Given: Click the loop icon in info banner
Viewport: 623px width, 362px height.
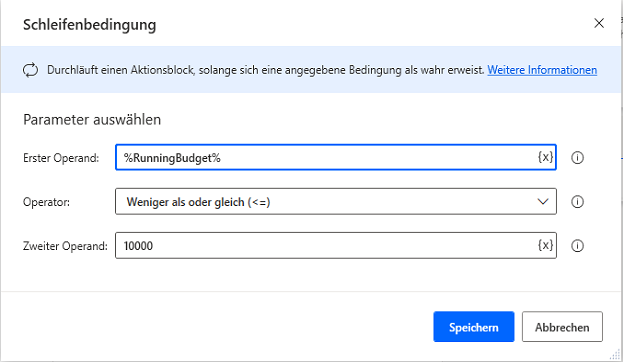Looking at the screenshot, I should (x=31, y=70).
